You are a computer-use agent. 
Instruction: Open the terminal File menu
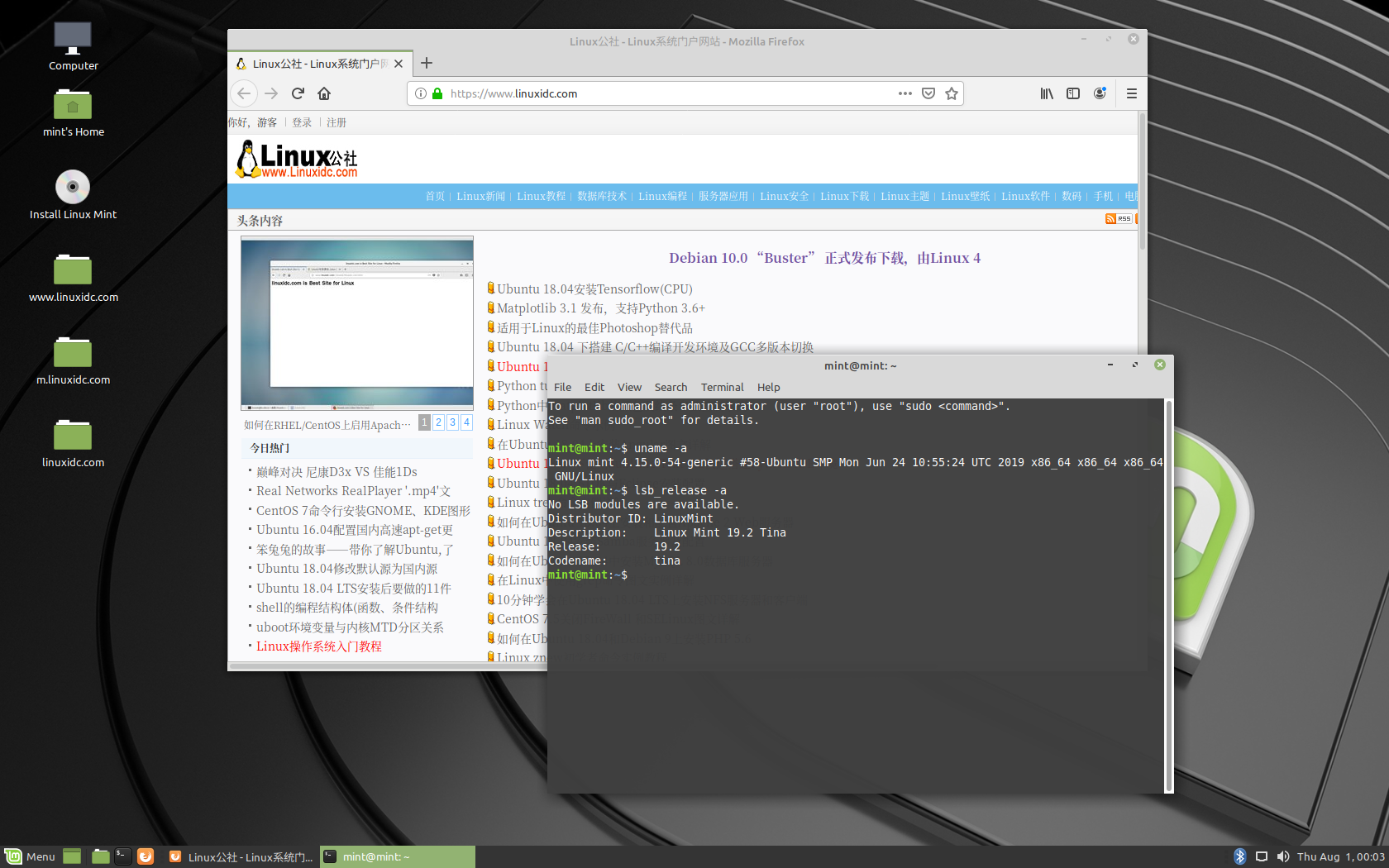pyautogui.click(x=562, y=387)
